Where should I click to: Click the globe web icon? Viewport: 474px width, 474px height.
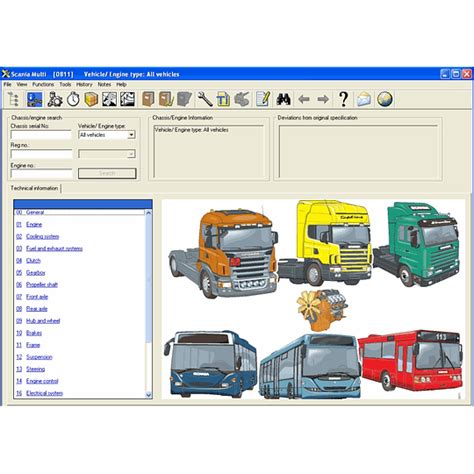click(385, 99)
